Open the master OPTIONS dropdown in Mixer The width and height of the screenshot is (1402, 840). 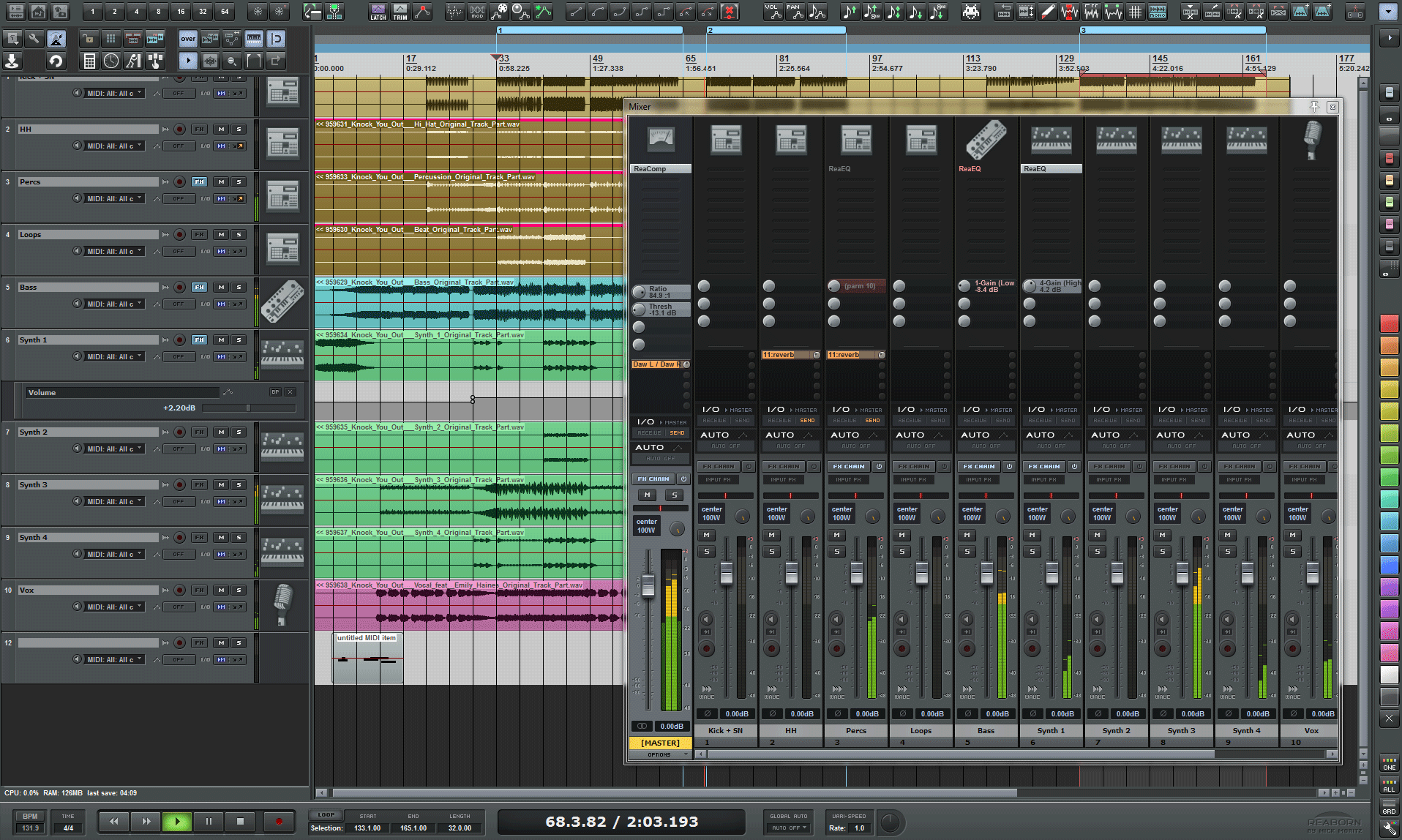point(660,754)
